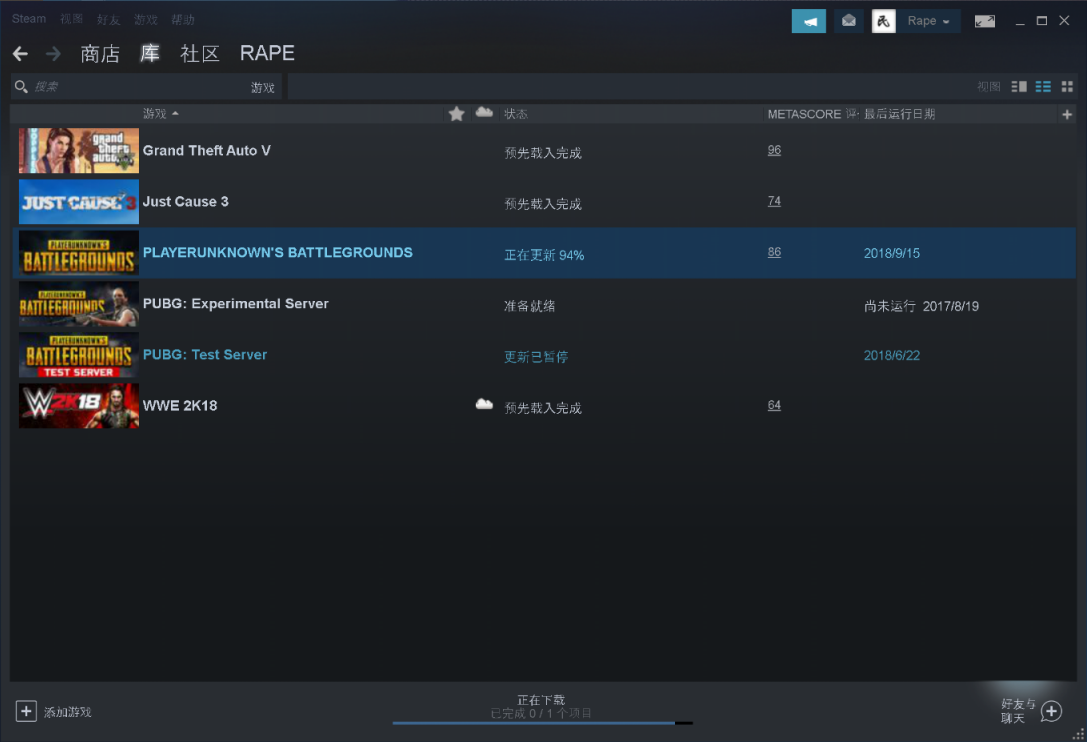This screenshot has height=742, width=1087.
Task: Go forward with the right arrow
Action: [x=53, y=53]
